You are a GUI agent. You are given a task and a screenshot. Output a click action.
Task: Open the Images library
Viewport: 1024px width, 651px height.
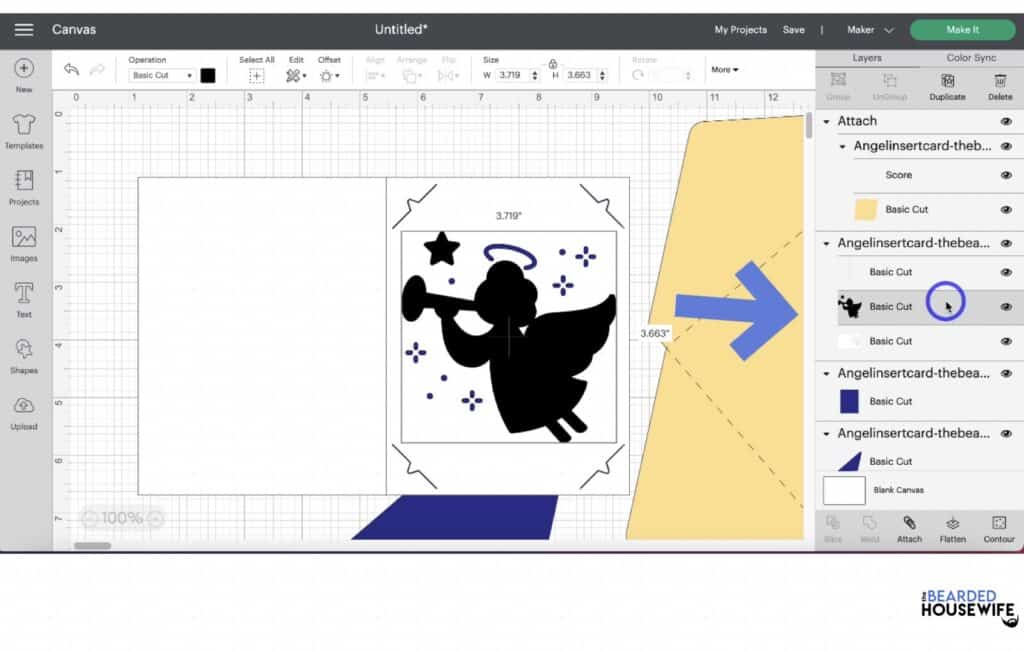[22, 237]
